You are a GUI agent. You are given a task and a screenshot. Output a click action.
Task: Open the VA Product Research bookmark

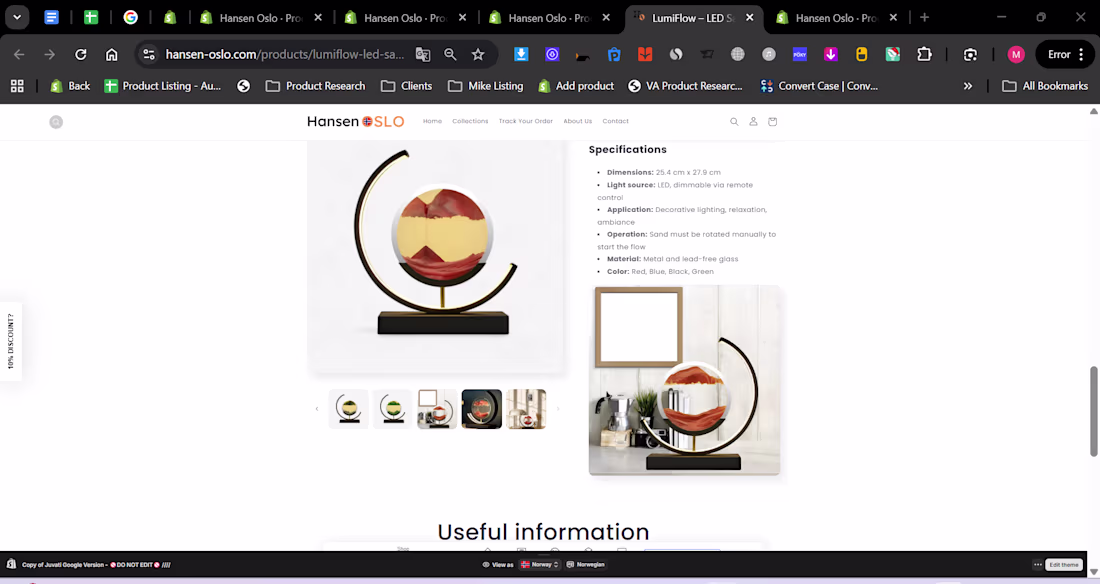[685, 86]
